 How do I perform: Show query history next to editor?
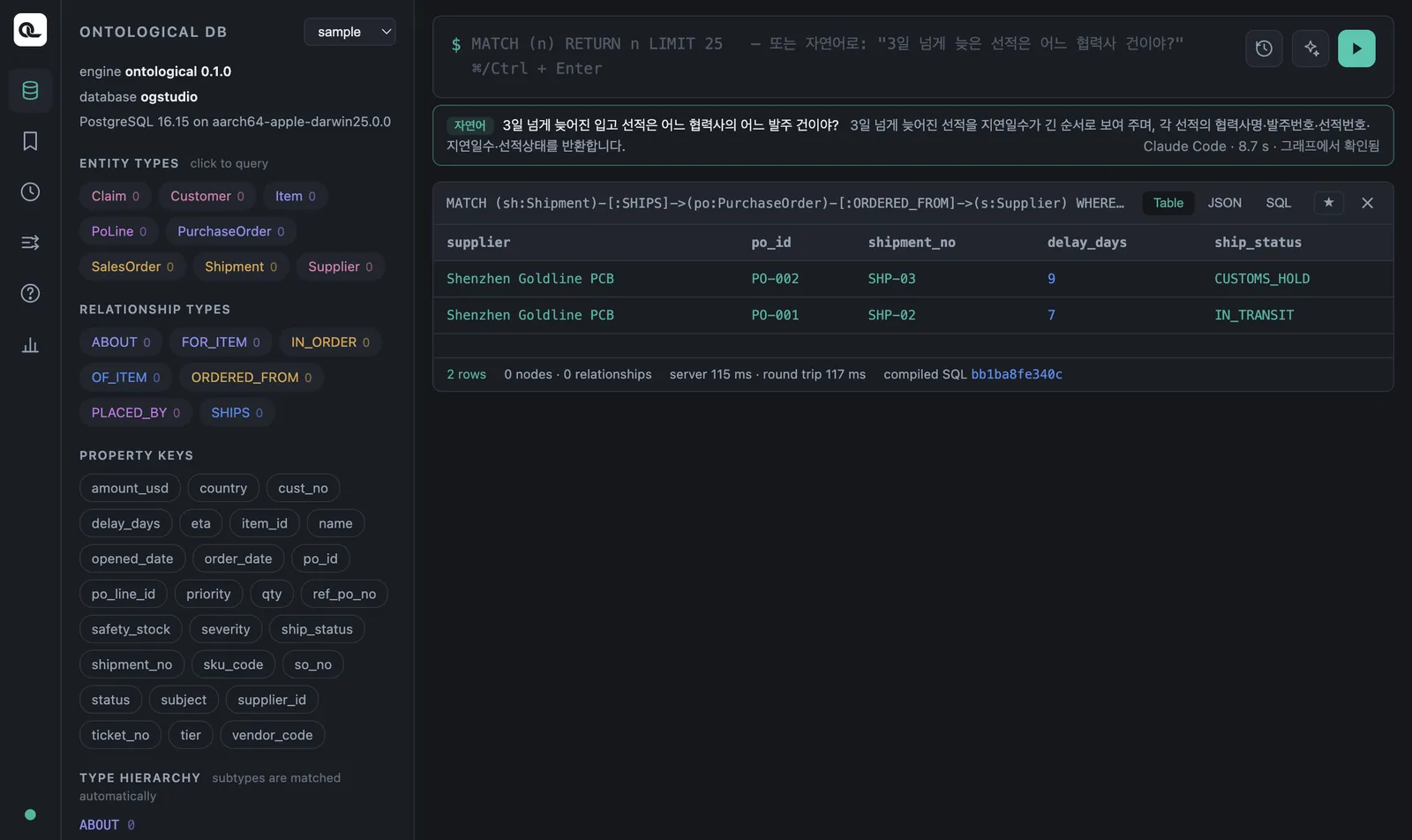[x=1264, y=49]
